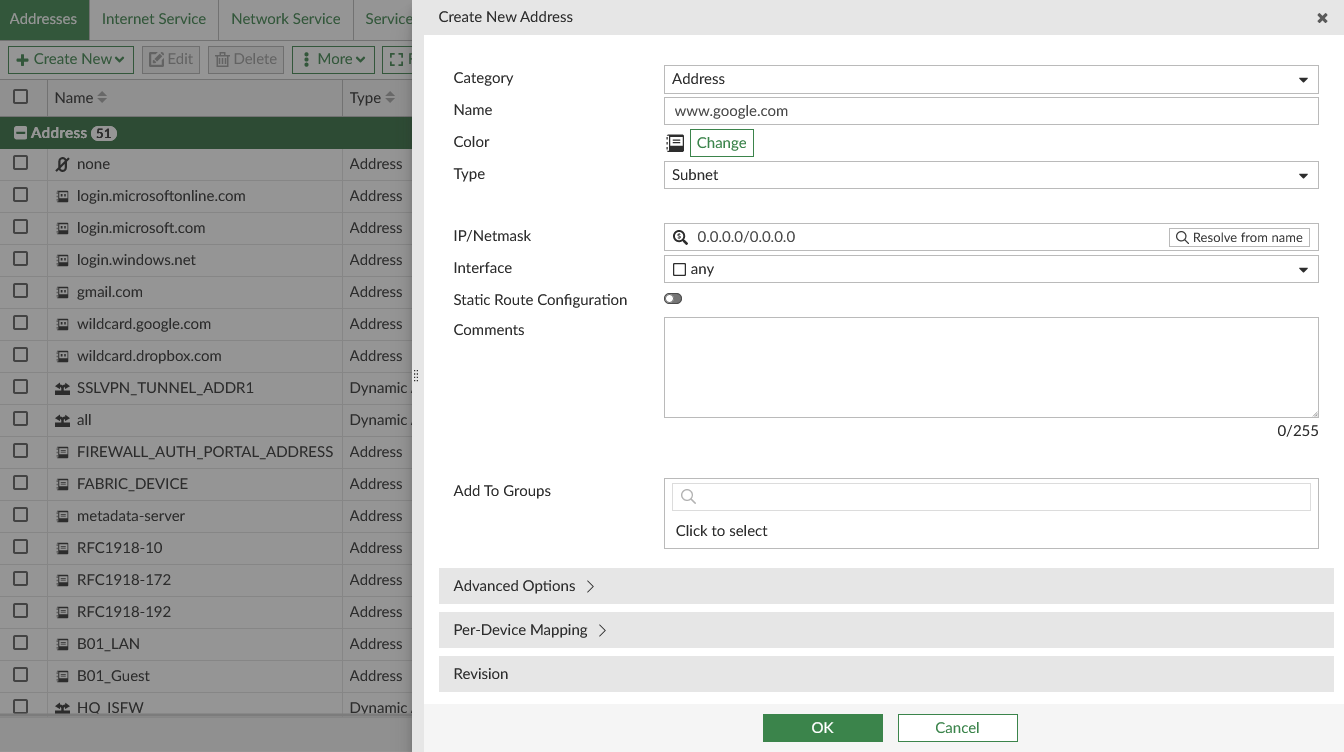1344x752 pixels.
Task: Click the sort icon on Name column
Action: click(102, 98)
